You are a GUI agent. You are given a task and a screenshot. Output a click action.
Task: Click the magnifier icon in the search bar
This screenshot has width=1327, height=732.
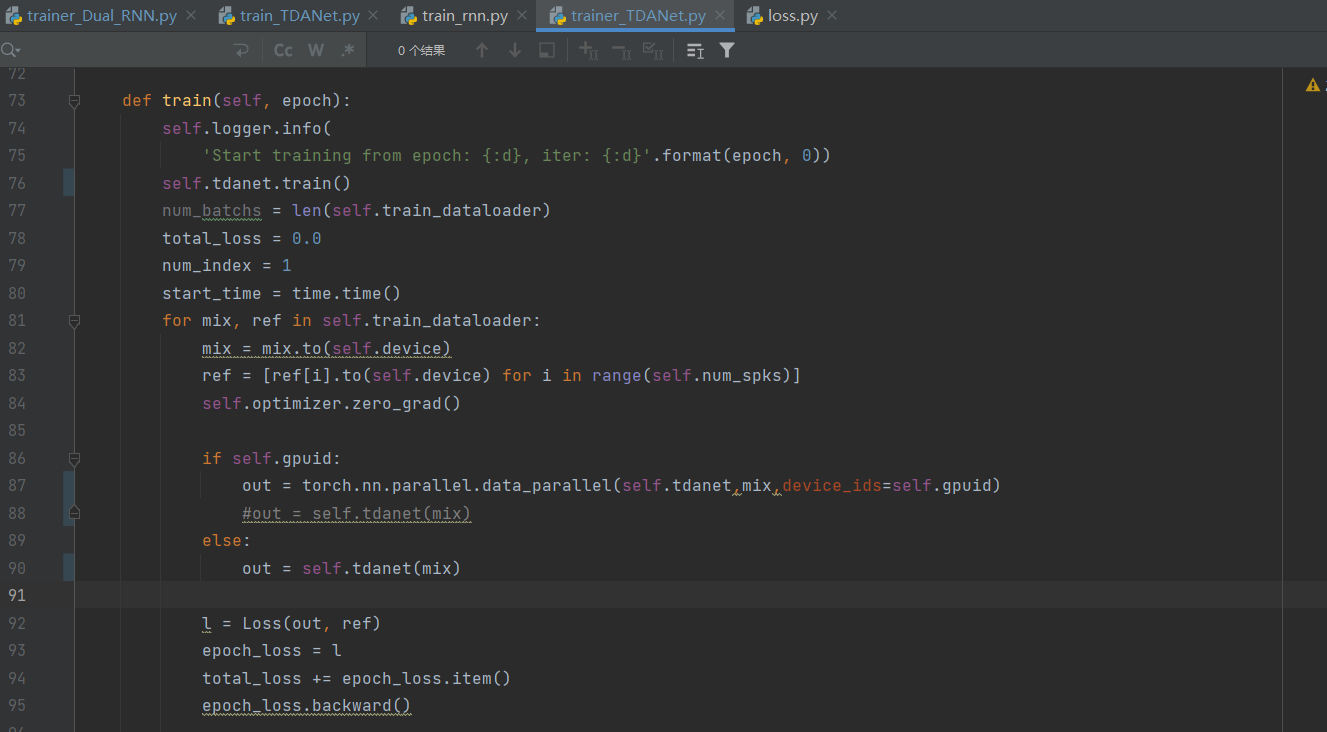pos(10,49)
